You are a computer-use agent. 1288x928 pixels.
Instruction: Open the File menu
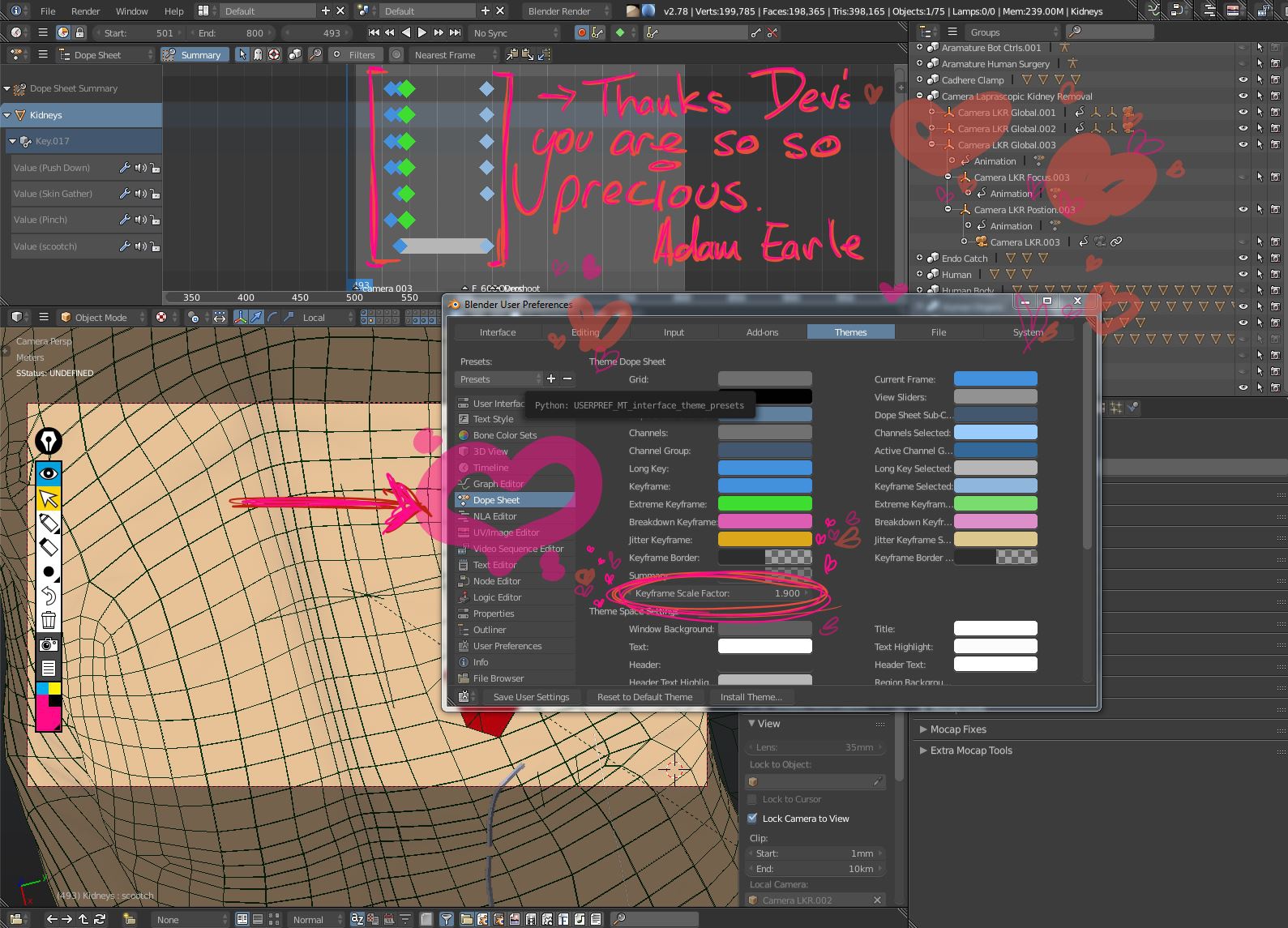point(48,11)
